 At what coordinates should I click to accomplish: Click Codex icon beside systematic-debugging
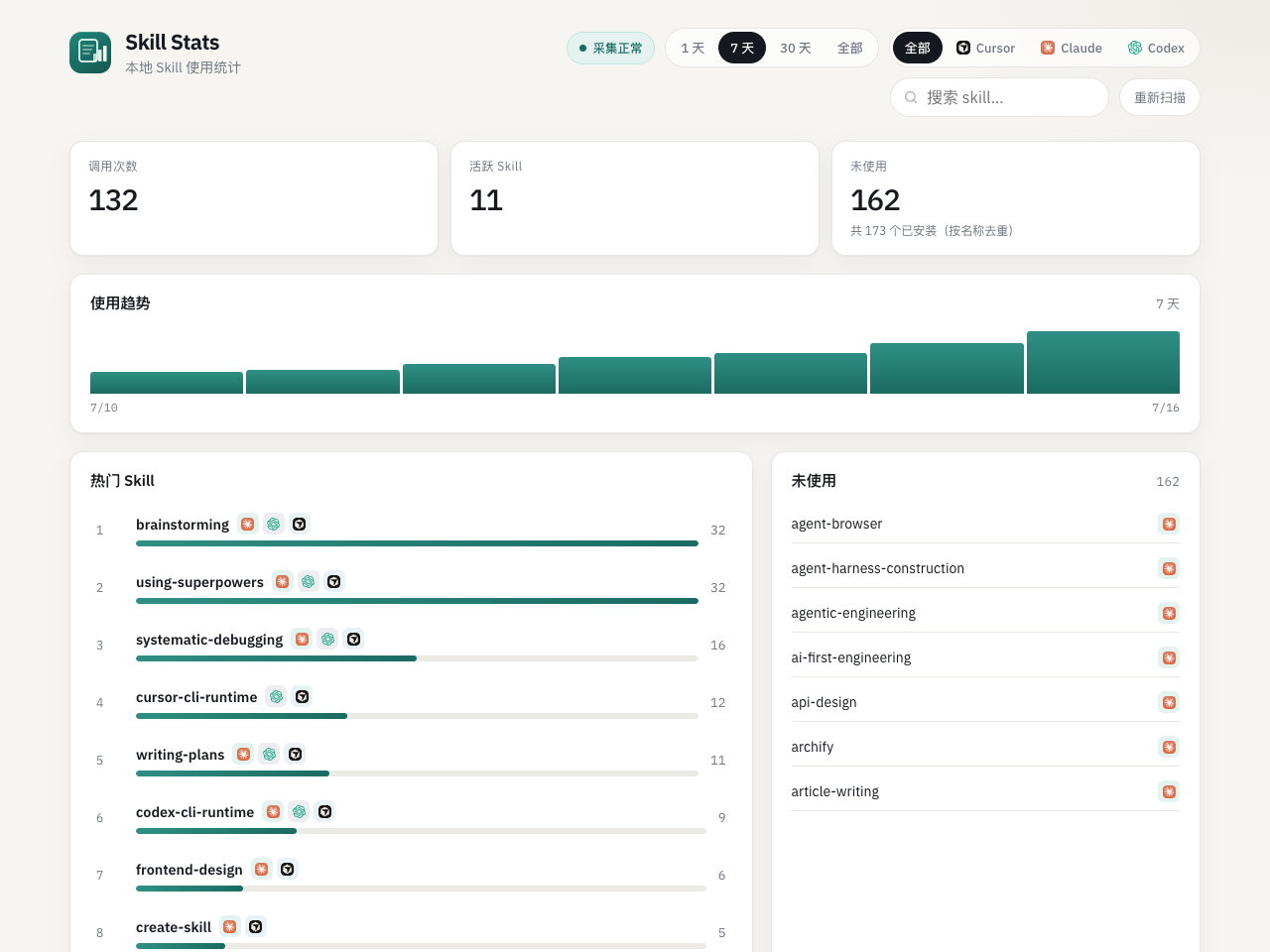point(328,639)
